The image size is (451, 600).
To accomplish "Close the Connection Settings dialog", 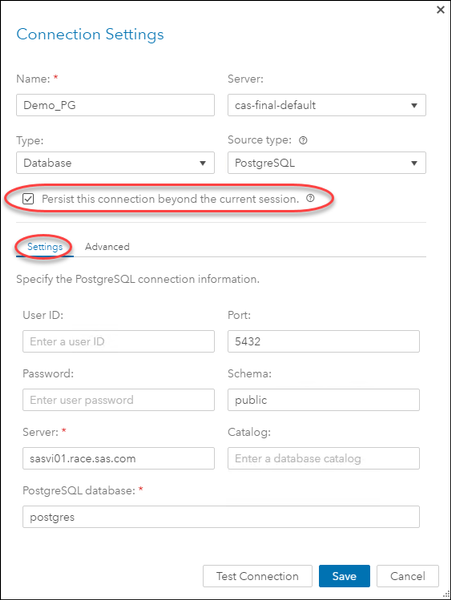I will pyautogui.click(x=441, y=10).
